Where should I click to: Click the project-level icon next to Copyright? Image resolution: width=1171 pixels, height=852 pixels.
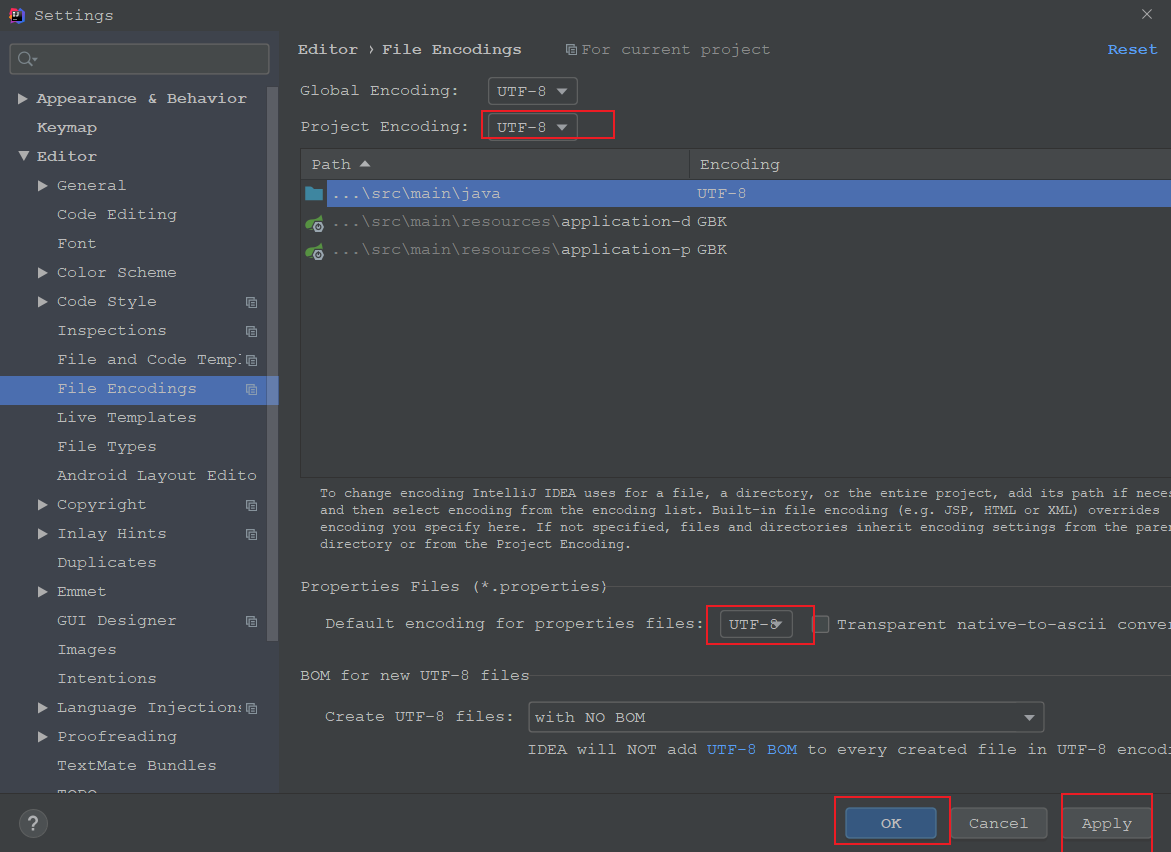(x=252, y=506)
